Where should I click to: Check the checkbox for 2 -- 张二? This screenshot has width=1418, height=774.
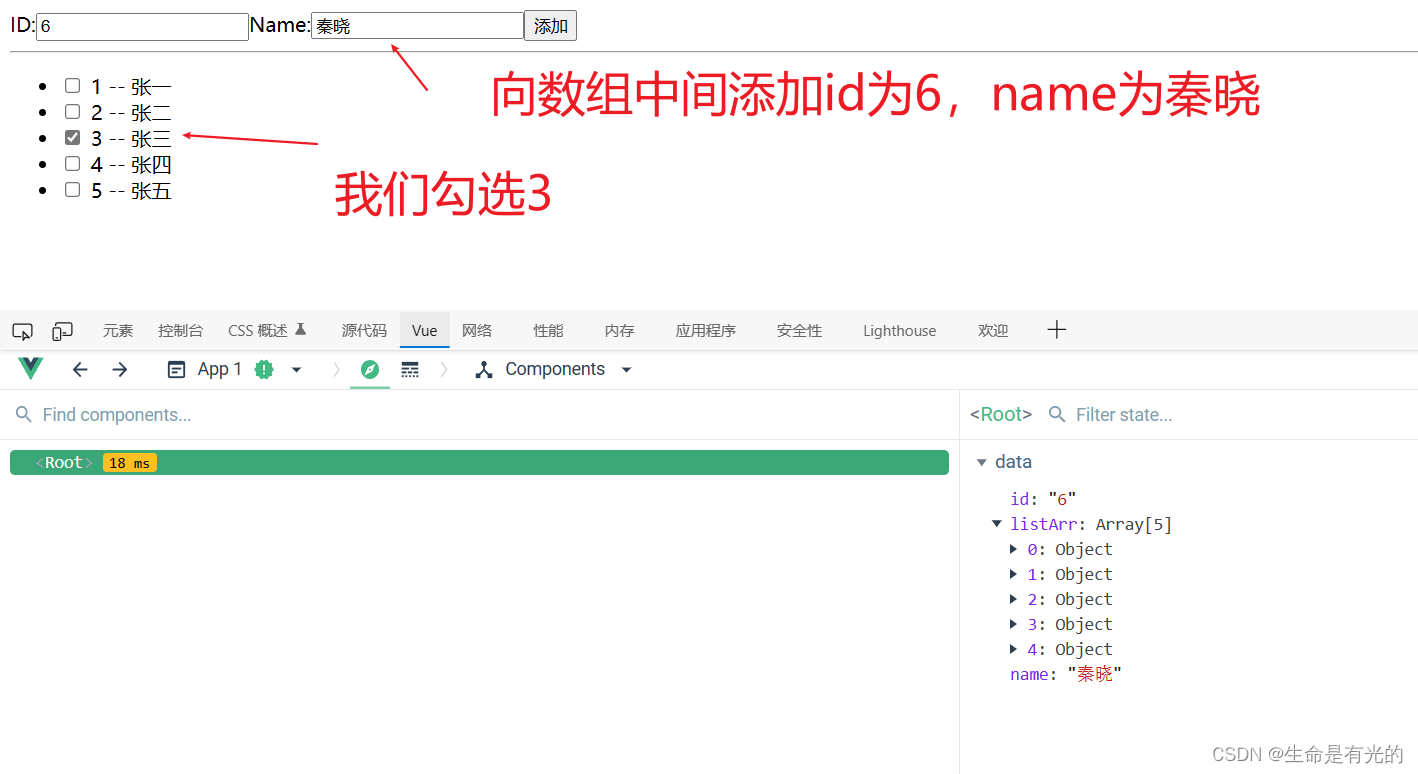[x=72, y=112]
